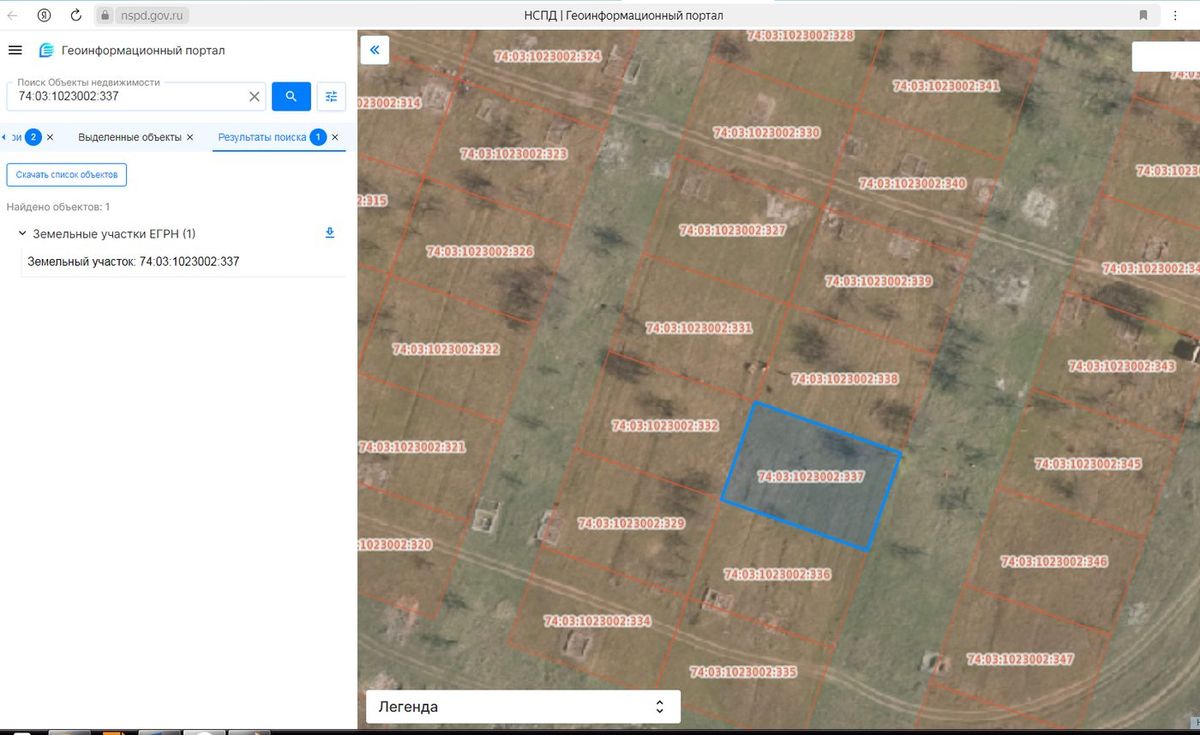The width and height of the screenshot is (1200, 735).
Task: Click parcel label 74:03:1023002:322 on map
Action: coord(446,349)
